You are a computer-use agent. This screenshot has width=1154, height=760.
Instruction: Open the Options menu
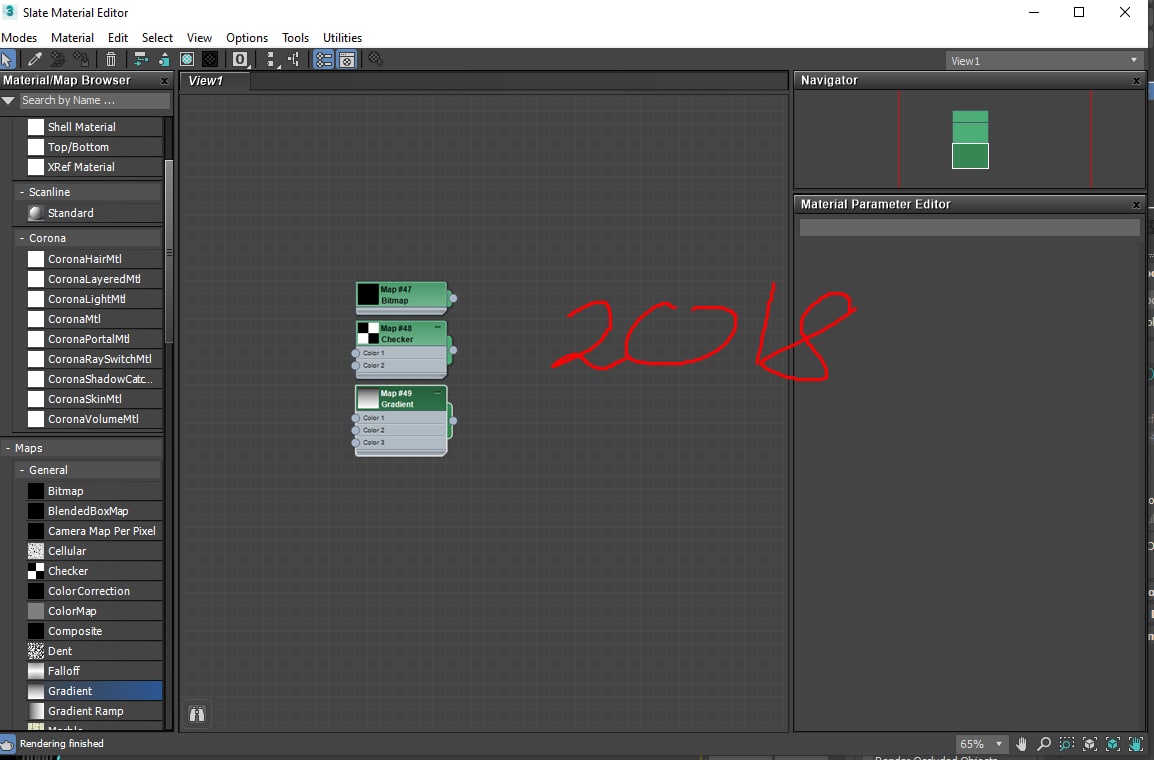point(247,38)
